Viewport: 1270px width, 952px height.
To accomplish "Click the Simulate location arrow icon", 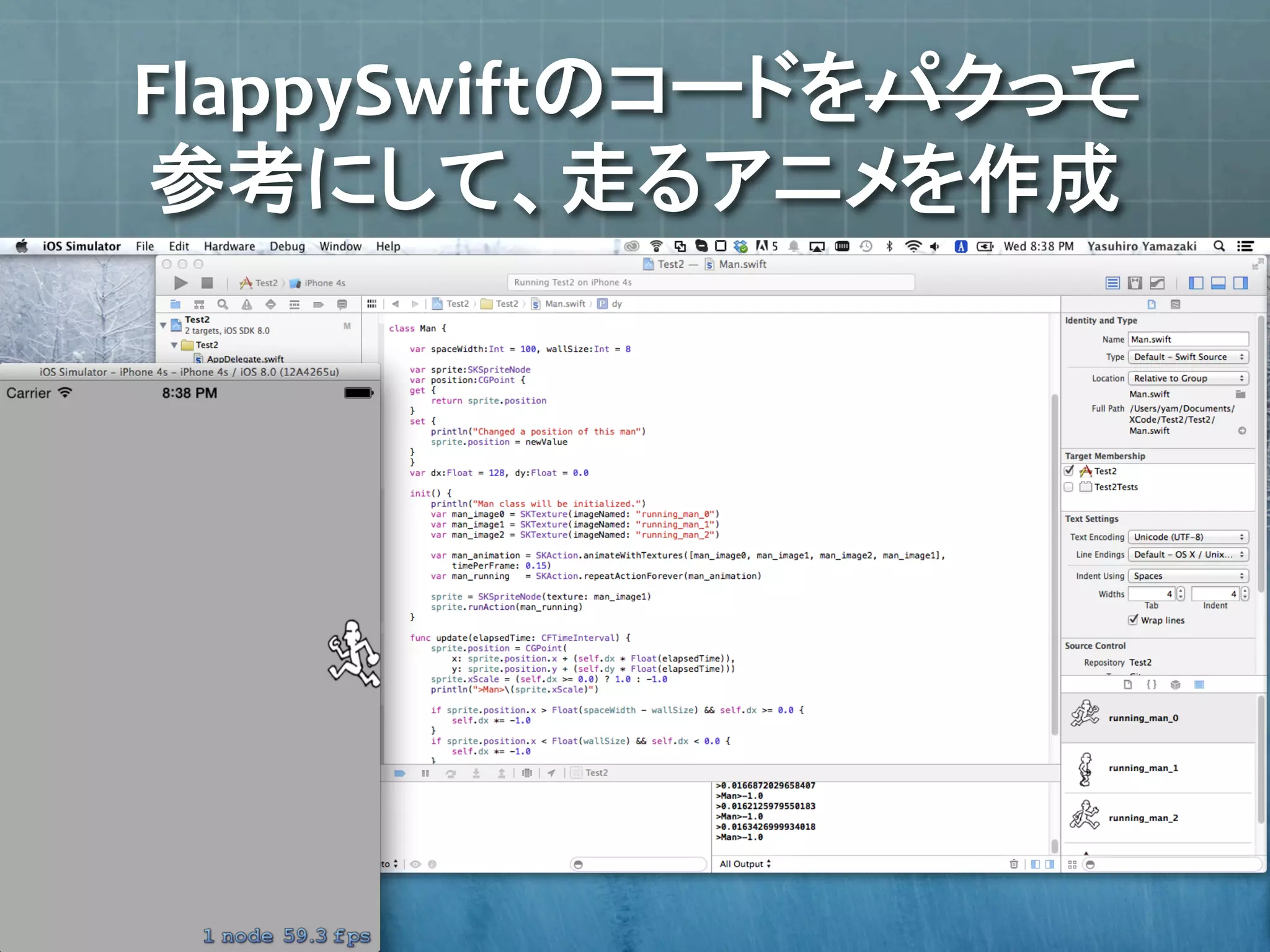I will (x=551, y=773).
